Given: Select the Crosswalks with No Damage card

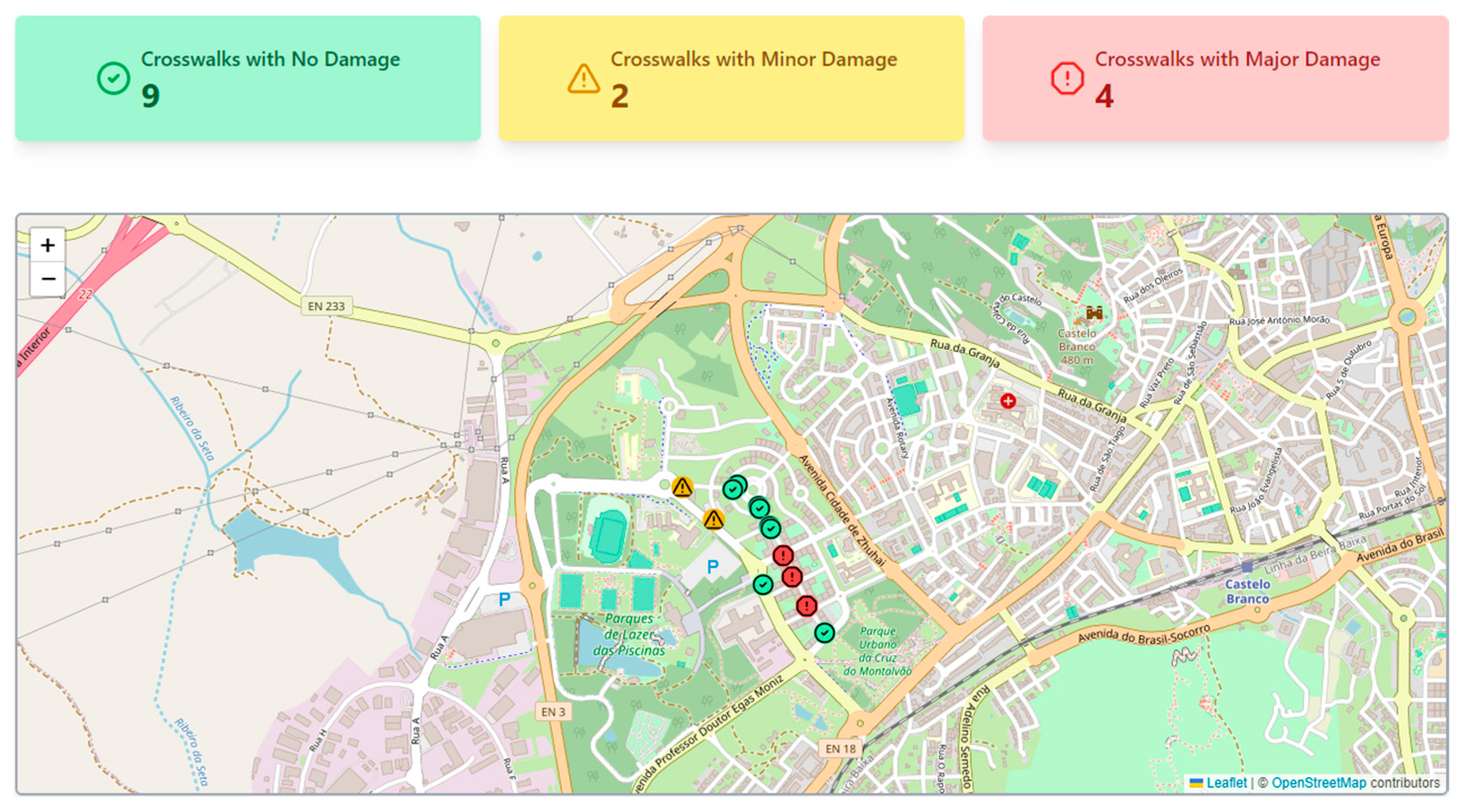Looking at the screenshot, I should (248, 78).
